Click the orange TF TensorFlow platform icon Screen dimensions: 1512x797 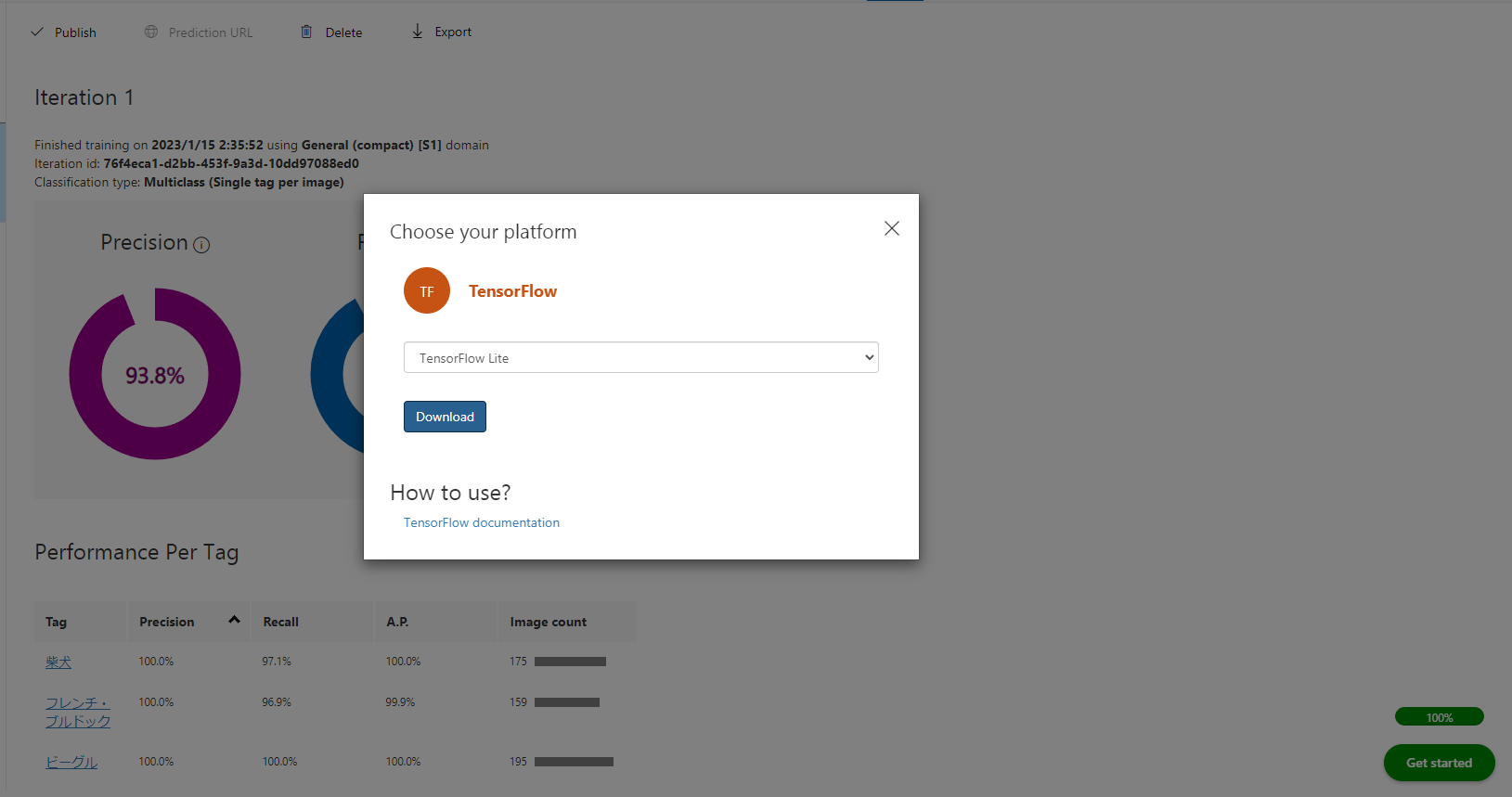(x=427, y=290)
